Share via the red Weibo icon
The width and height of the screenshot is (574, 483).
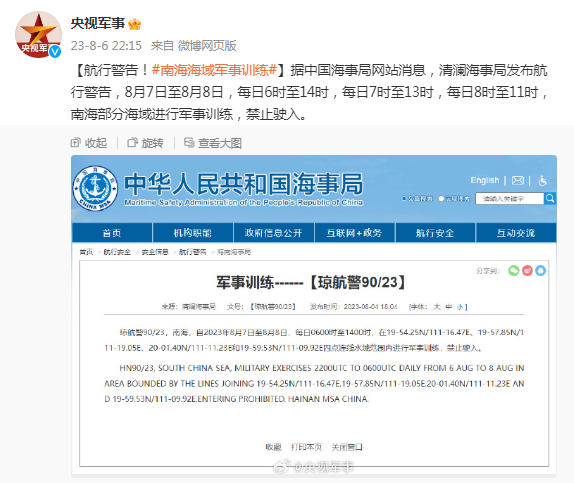coord(527,271)
